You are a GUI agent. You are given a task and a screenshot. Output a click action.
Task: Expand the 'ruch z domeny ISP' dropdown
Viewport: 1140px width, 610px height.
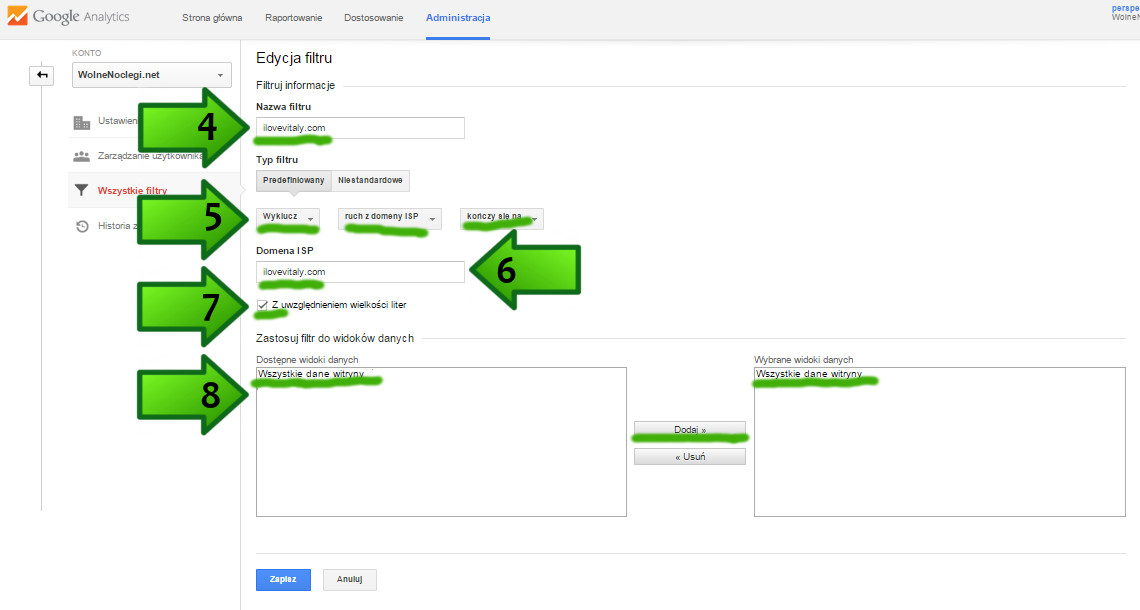click(x=389, y=217)
